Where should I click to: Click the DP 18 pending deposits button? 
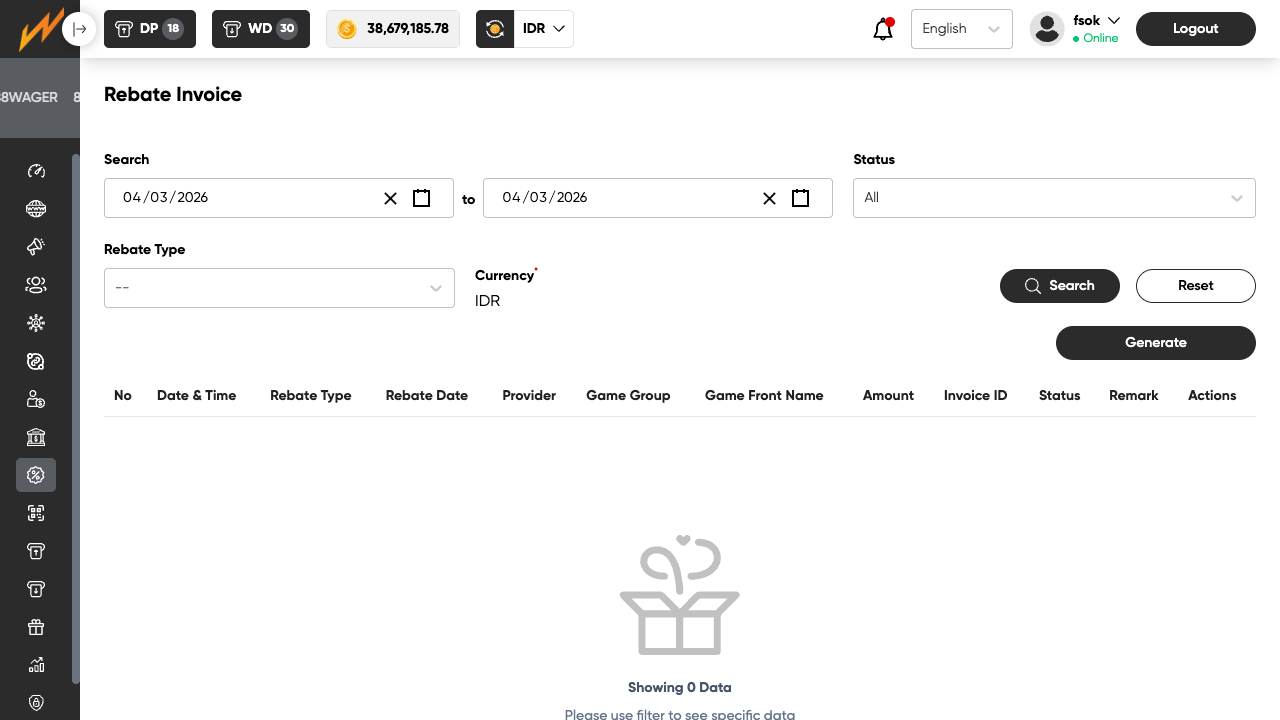pos(150,29)
